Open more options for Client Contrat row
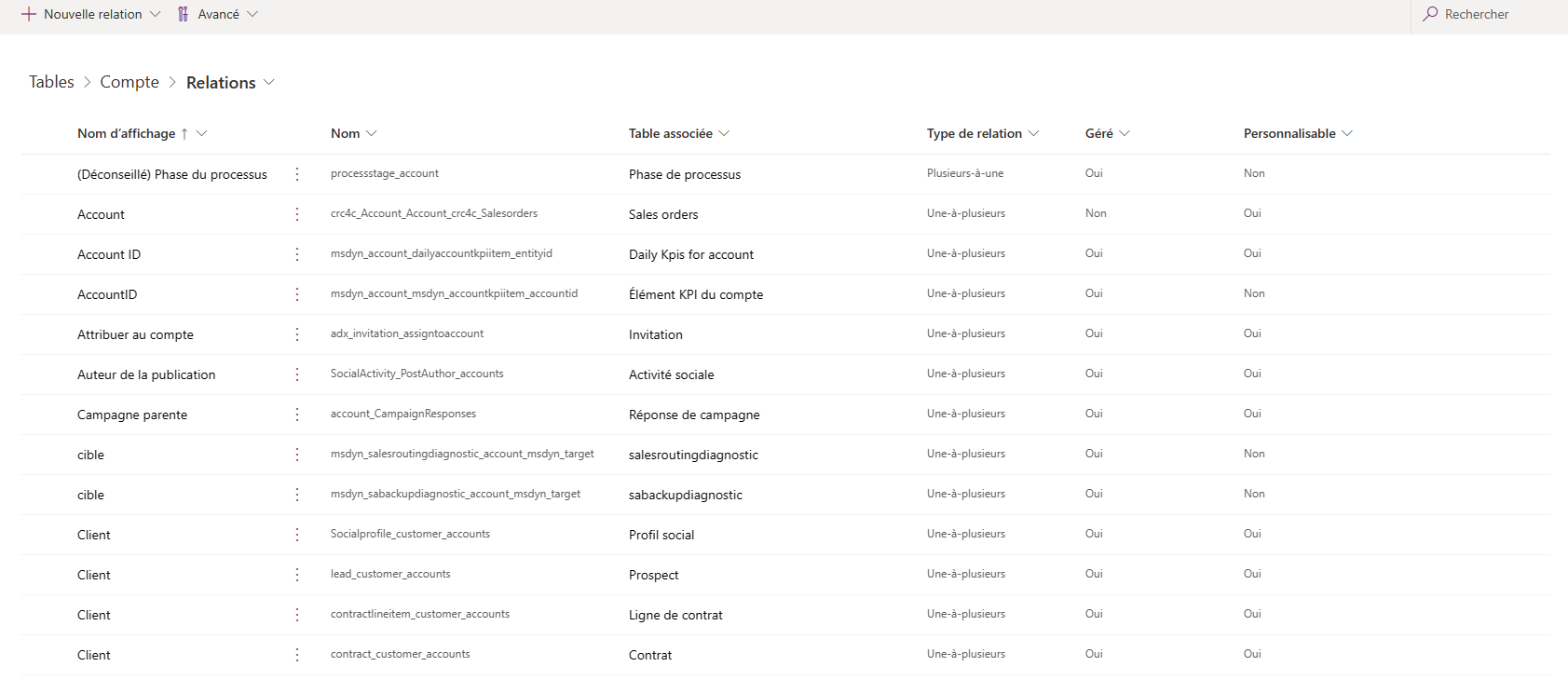The image size is (1568, 680). pyautogui.click(x=297, y=655)
